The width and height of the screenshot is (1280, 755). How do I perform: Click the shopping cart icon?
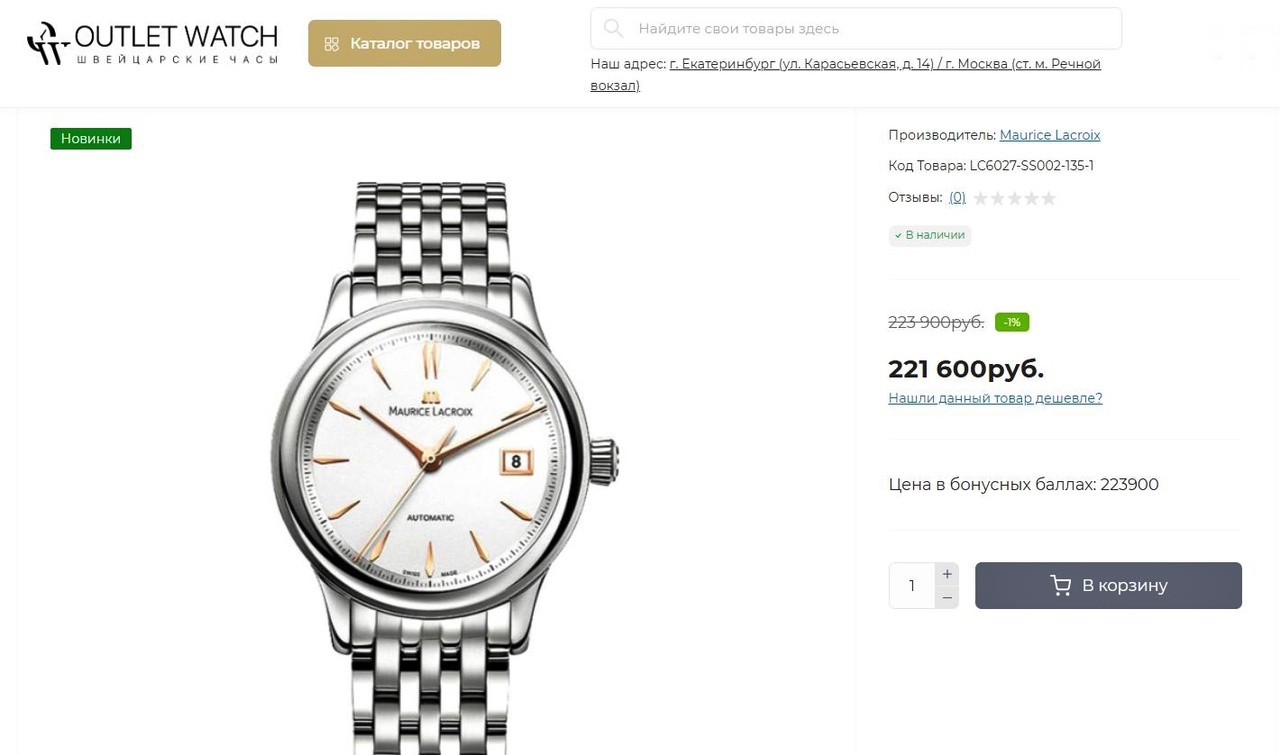1061,586
